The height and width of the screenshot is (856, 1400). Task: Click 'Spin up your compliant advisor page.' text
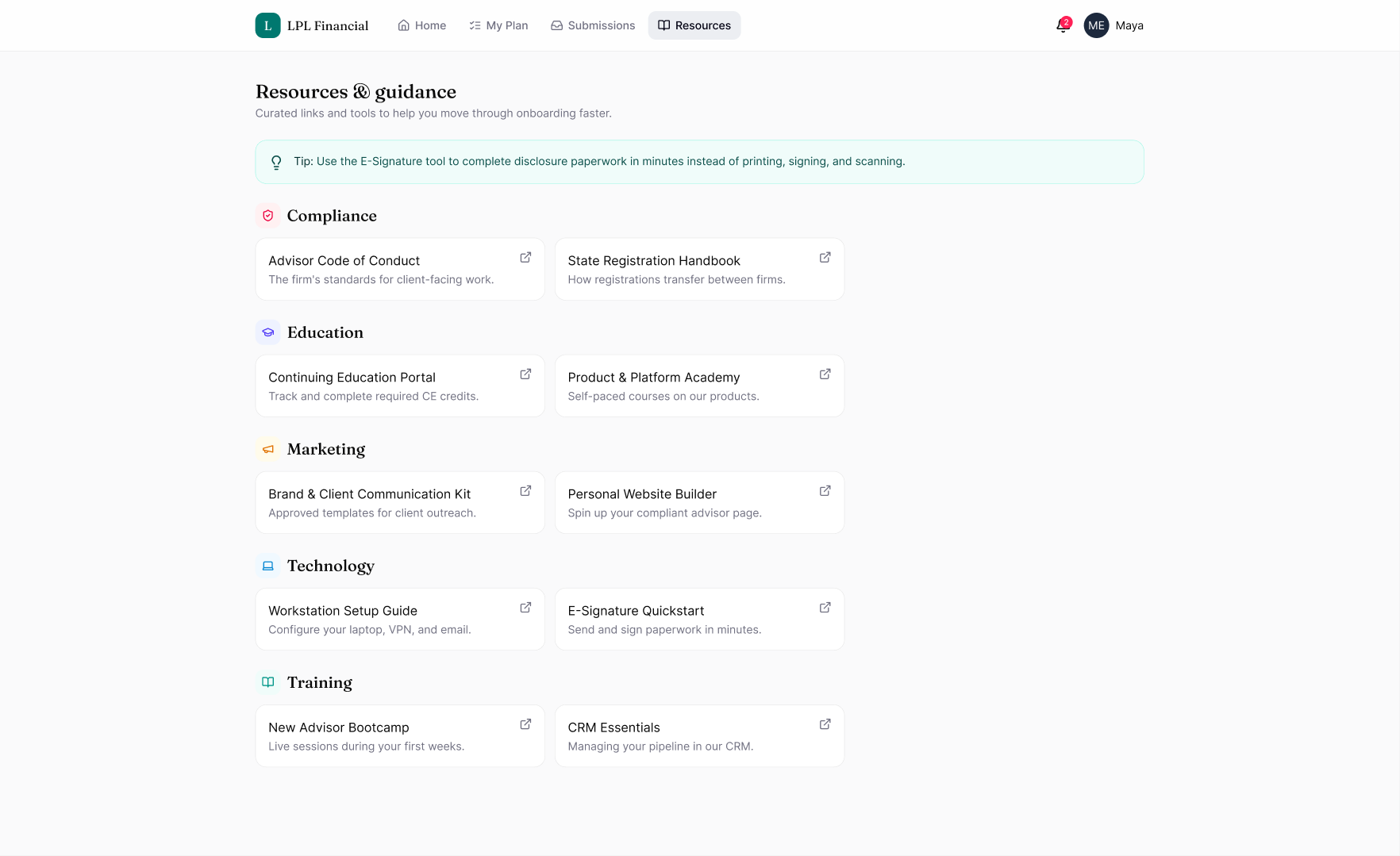[664, 512]
